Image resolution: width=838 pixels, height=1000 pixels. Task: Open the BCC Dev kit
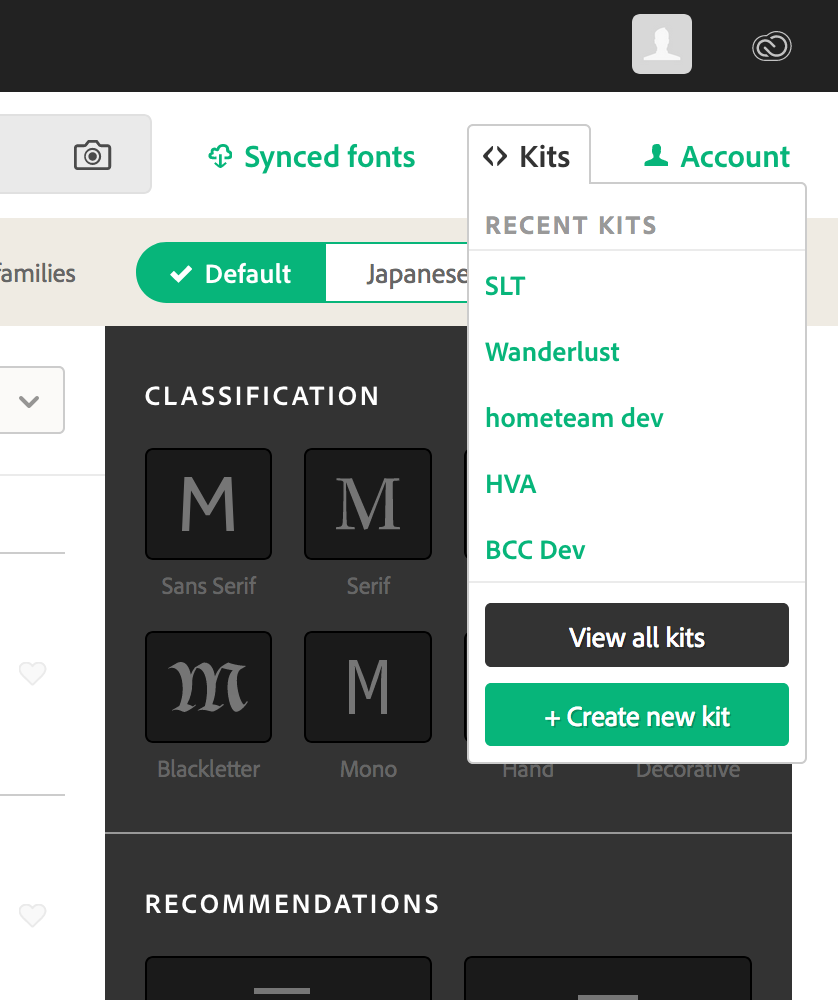[534, 550]
